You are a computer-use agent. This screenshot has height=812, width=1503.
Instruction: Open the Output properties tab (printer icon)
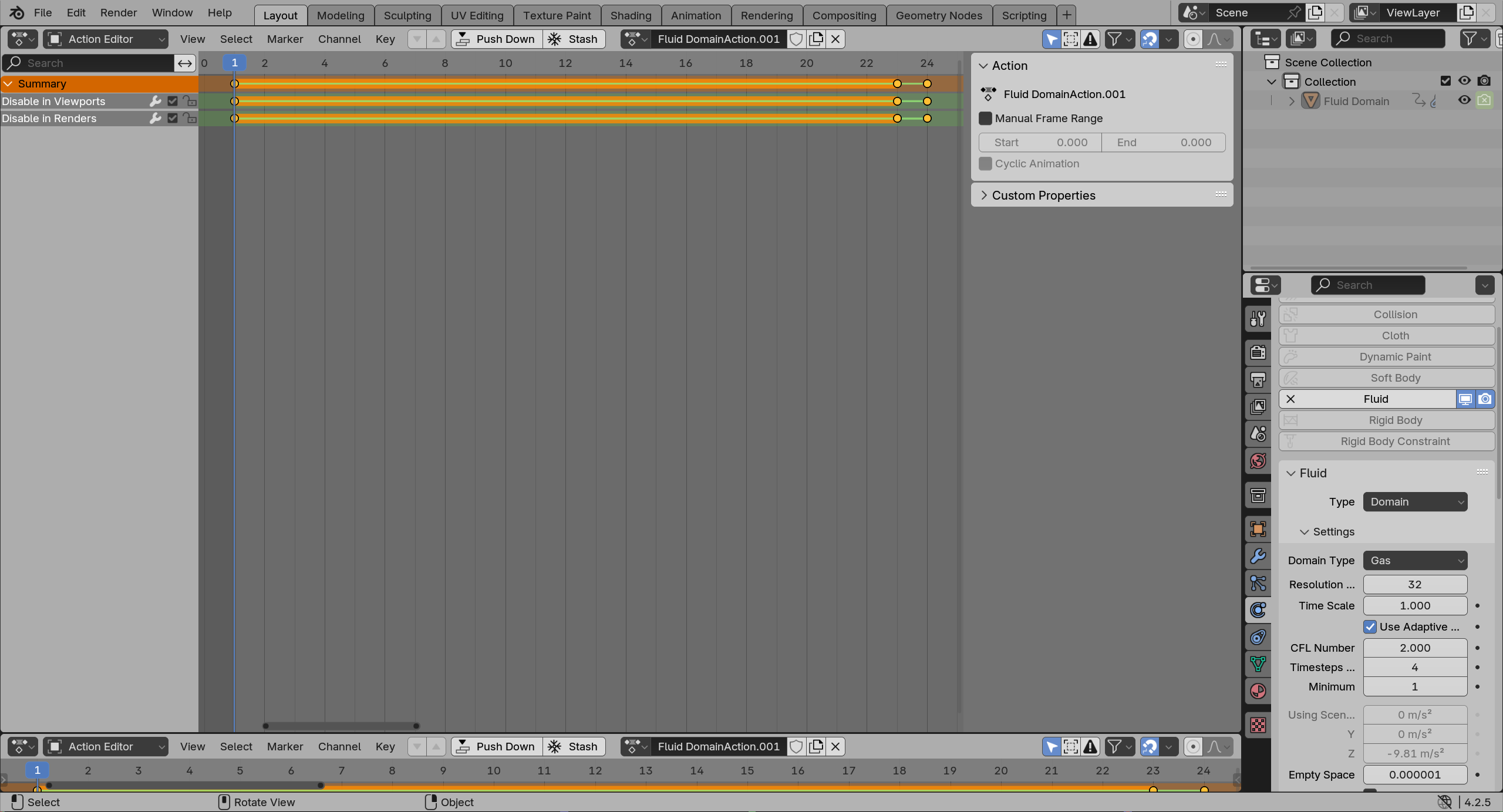pyautogui.click(x=1258, y=379)
